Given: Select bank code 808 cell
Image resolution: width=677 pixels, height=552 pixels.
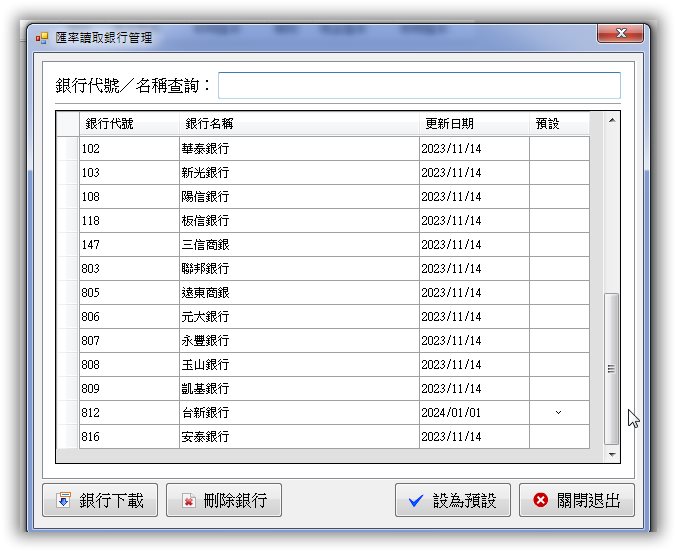Looking at the screenshot, I should coord(129,365).
